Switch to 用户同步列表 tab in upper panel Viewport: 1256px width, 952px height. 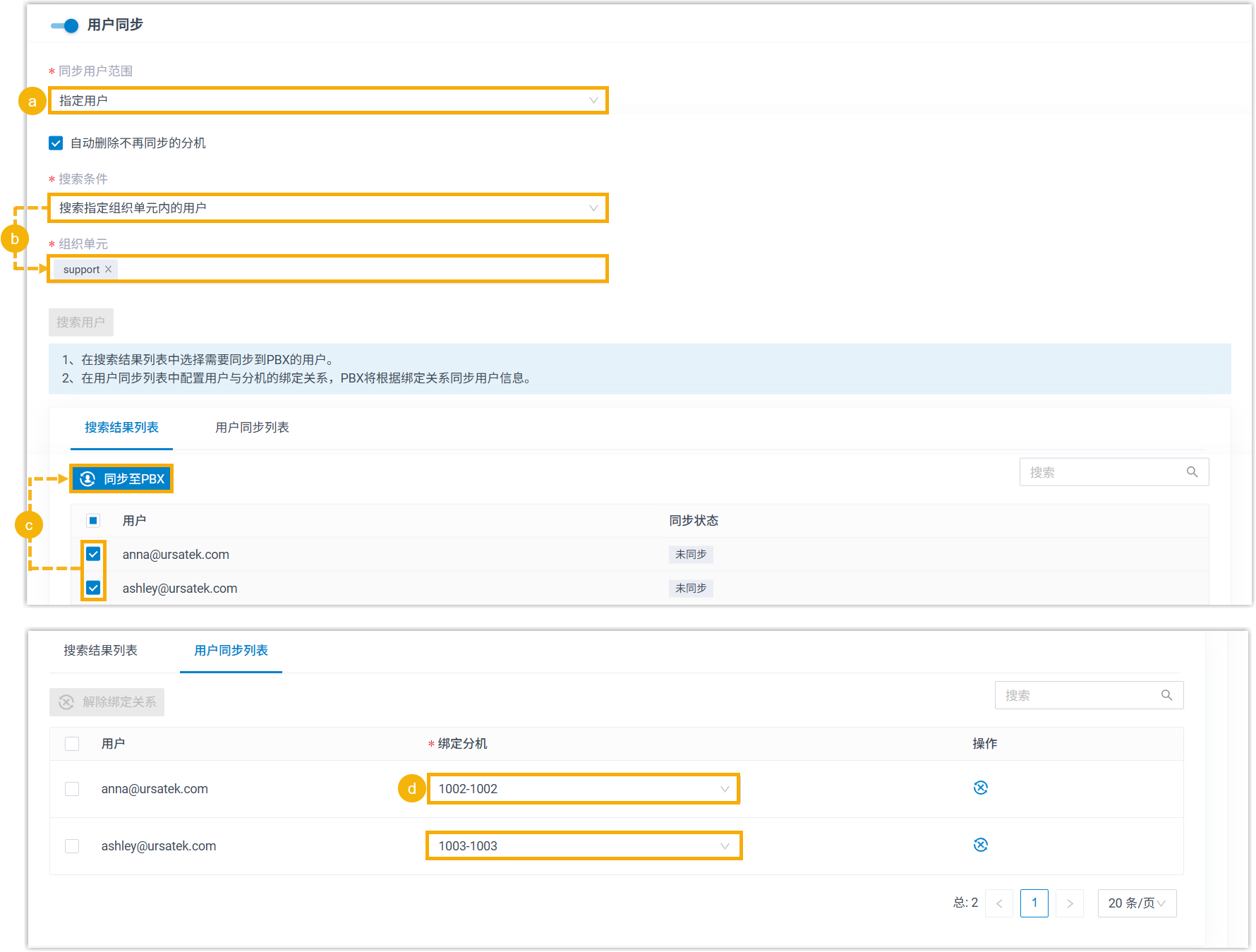(252, 428)
